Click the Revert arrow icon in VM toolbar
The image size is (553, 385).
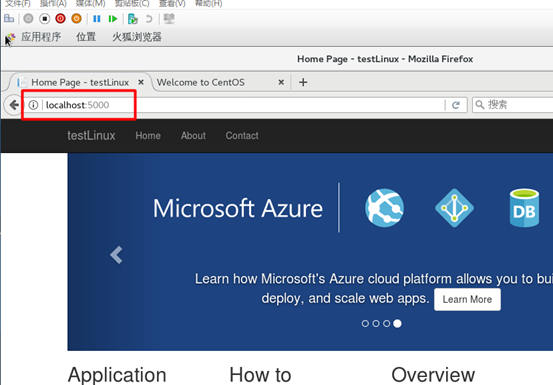pos(149,18)
